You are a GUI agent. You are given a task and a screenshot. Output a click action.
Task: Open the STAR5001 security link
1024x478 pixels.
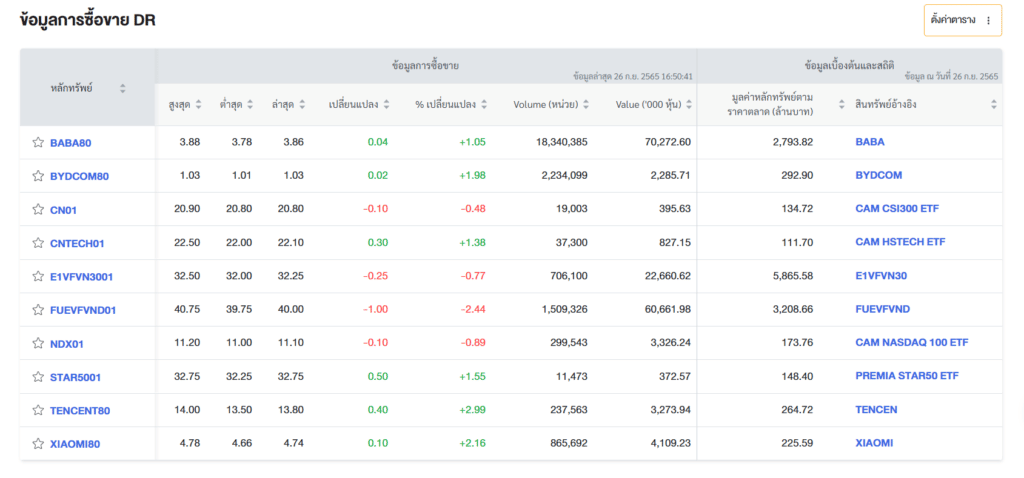[75, 377]
